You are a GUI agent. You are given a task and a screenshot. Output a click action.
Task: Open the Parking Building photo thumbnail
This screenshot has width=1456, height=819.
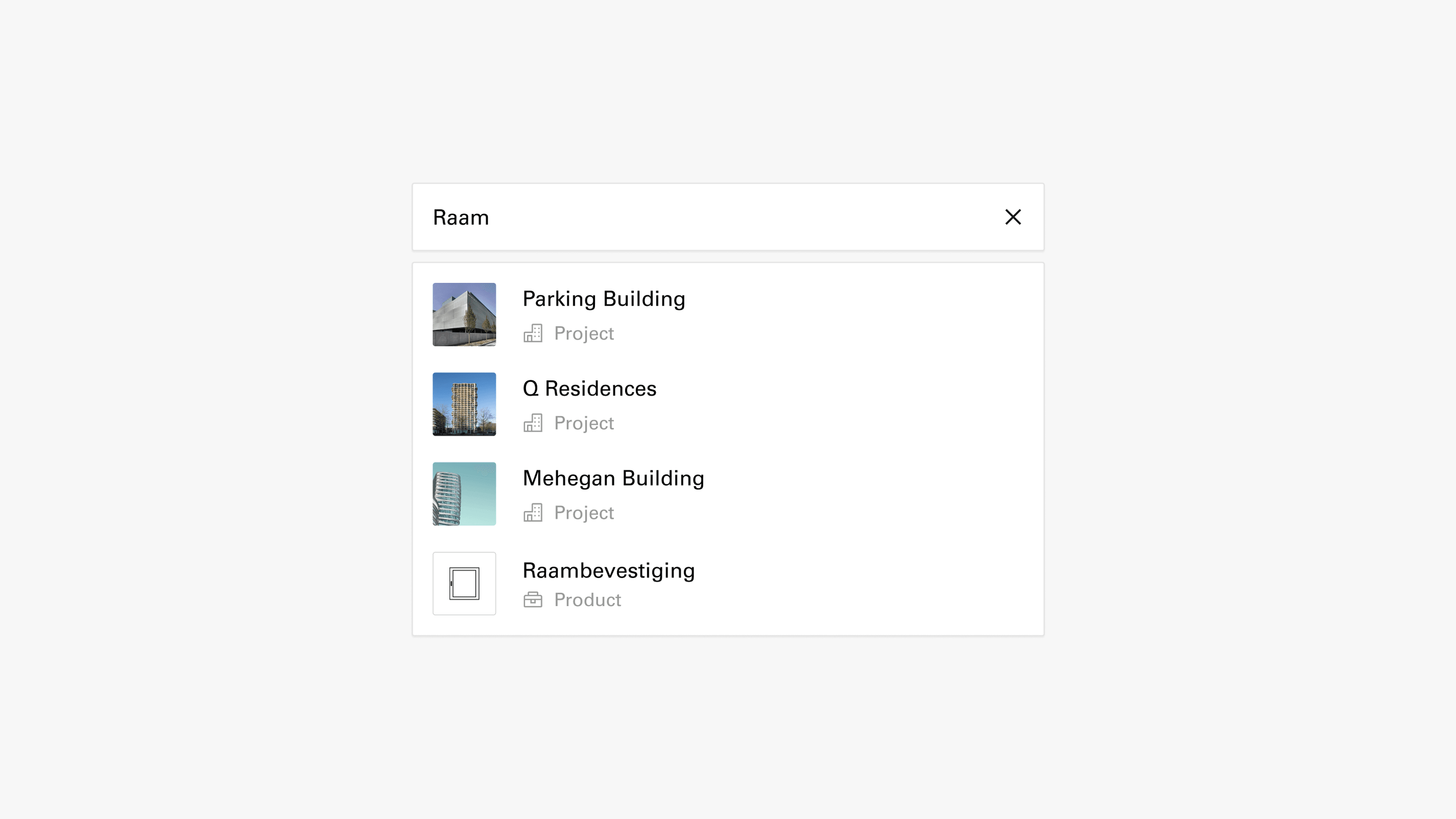pyautogui.click(x=464, y=314)
